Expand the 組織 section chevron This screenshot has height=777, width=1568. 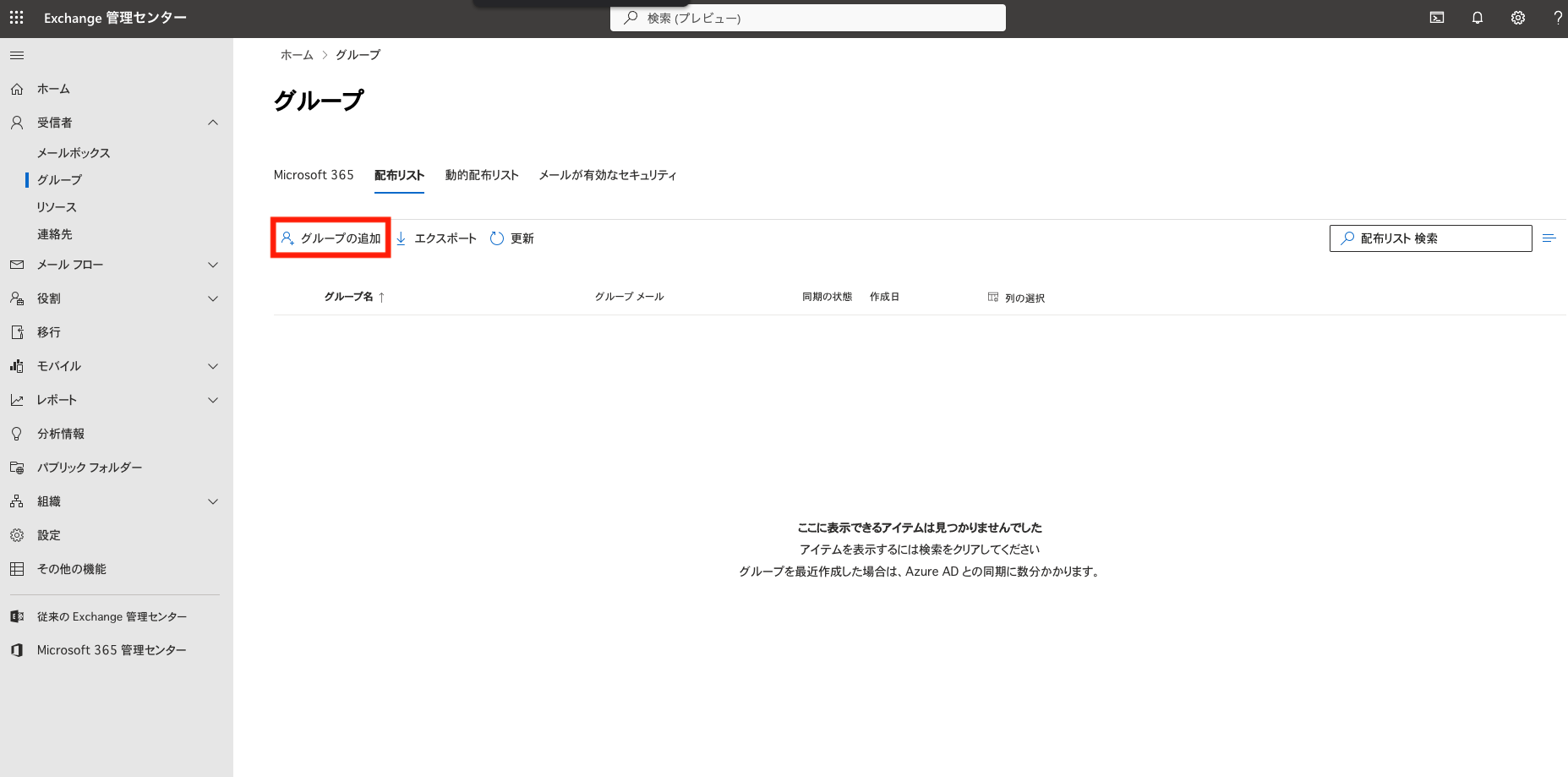pyautogui.click(x=213, y=501)
